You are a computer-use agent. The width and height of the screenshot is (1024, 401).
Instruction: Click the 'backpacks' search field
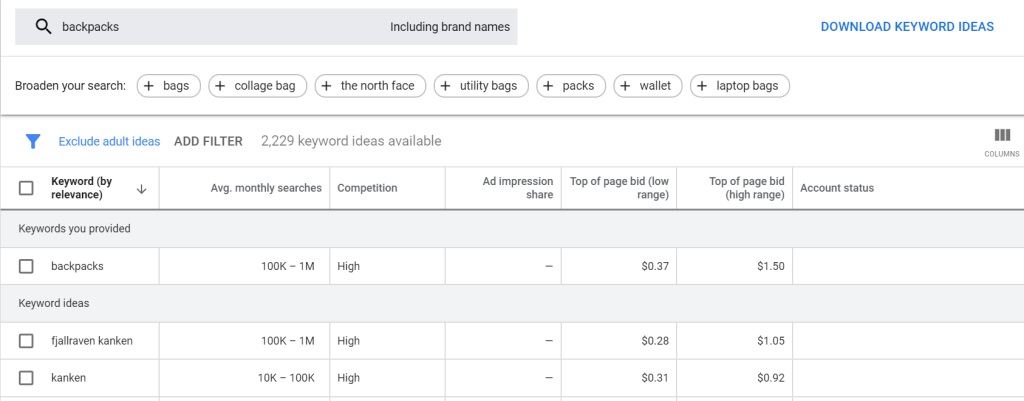(x=220, y=27)
